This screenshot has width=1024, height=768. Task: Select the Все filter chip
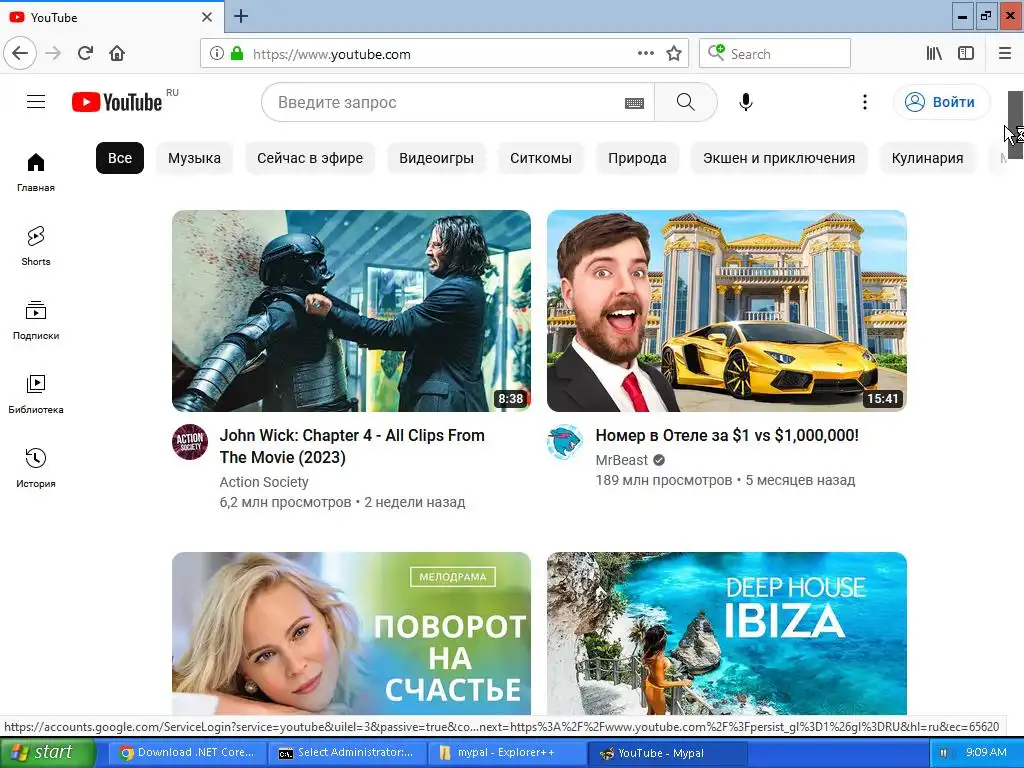click(x=120, y=158)
